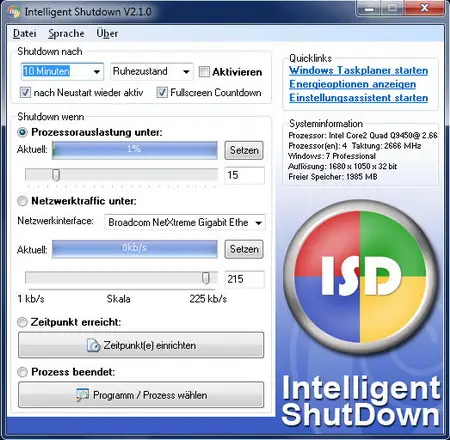Click the clock icon on Zeitpunkt(e) einrichten
This screenshot has width=450, height=440.
click(x=93, y=345)
